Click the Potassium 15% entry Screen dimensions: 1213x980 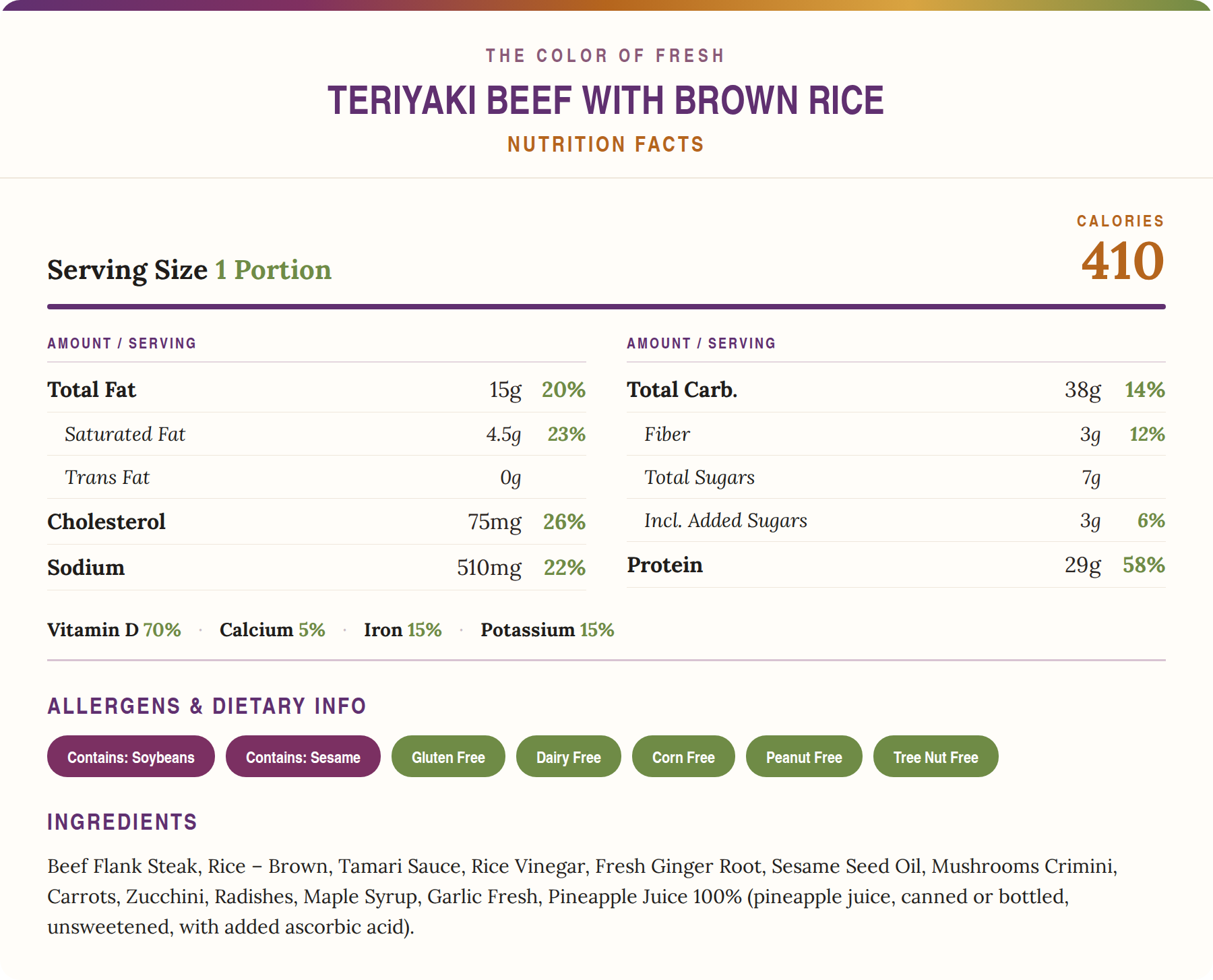[x=547, y=630]
